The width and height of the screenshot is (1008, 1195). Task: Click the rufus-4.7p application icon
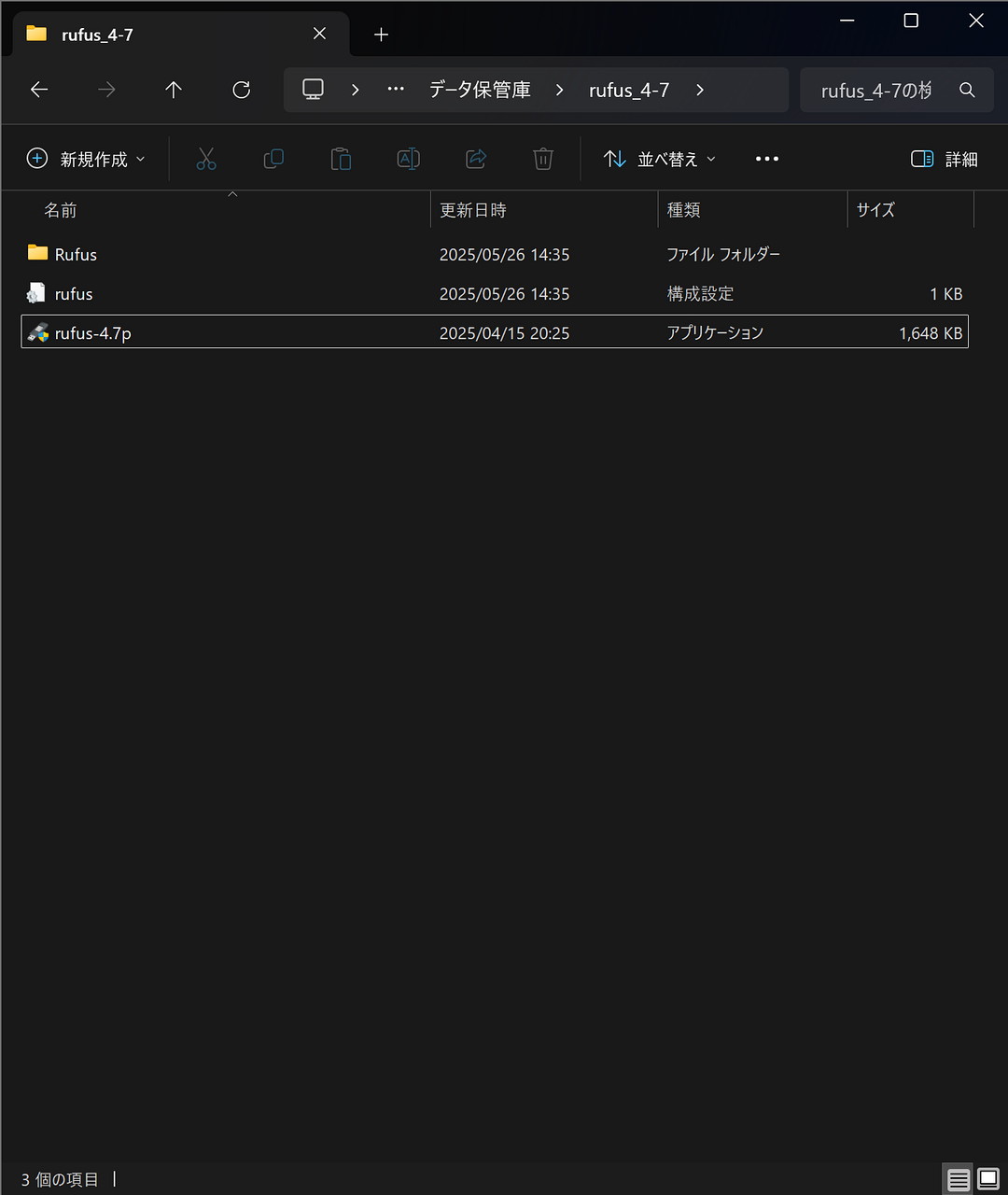point(37,332)
